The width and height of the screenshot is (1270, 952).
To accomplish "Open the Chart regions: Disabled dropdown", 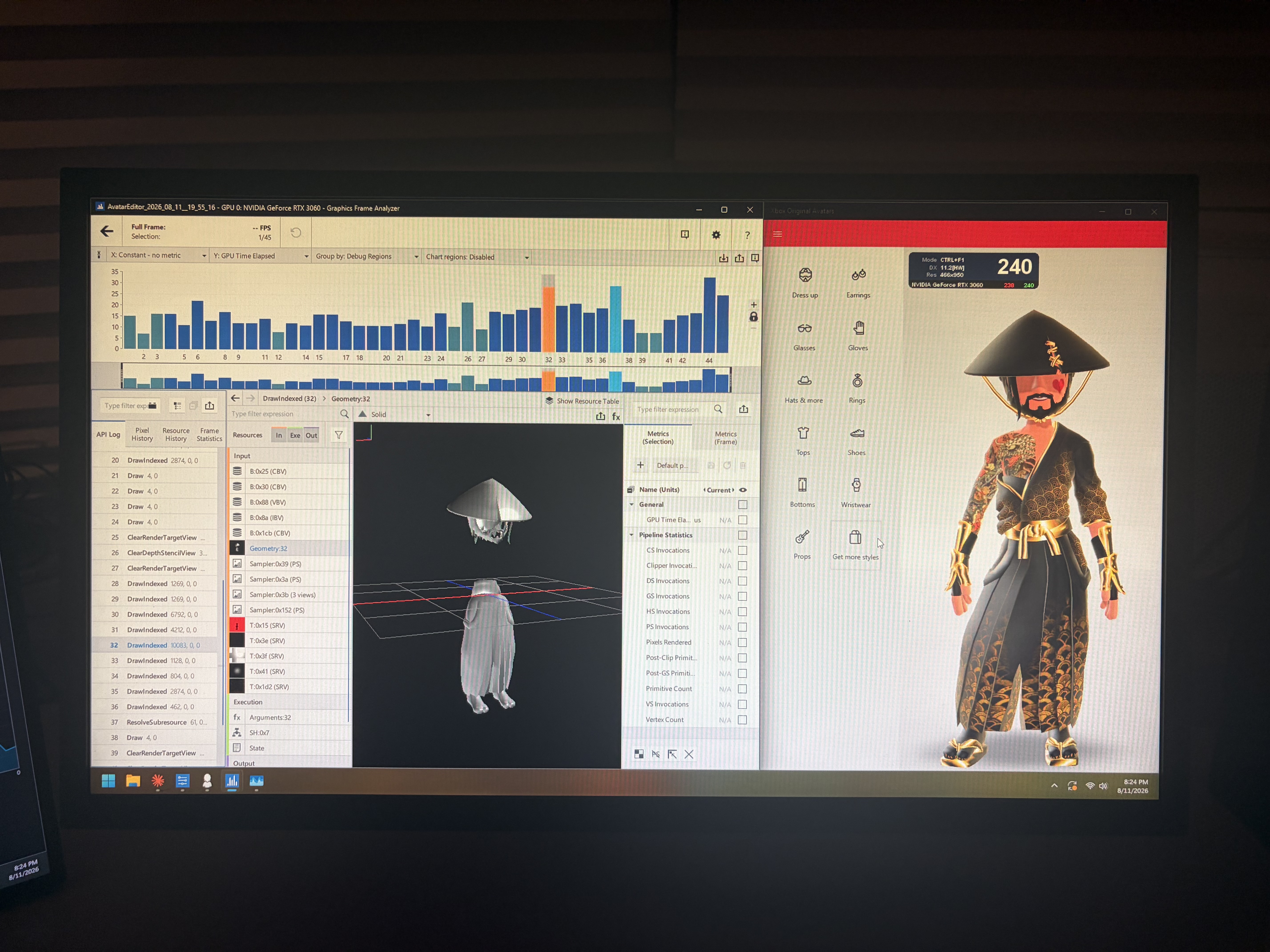I will pos(477,257).
